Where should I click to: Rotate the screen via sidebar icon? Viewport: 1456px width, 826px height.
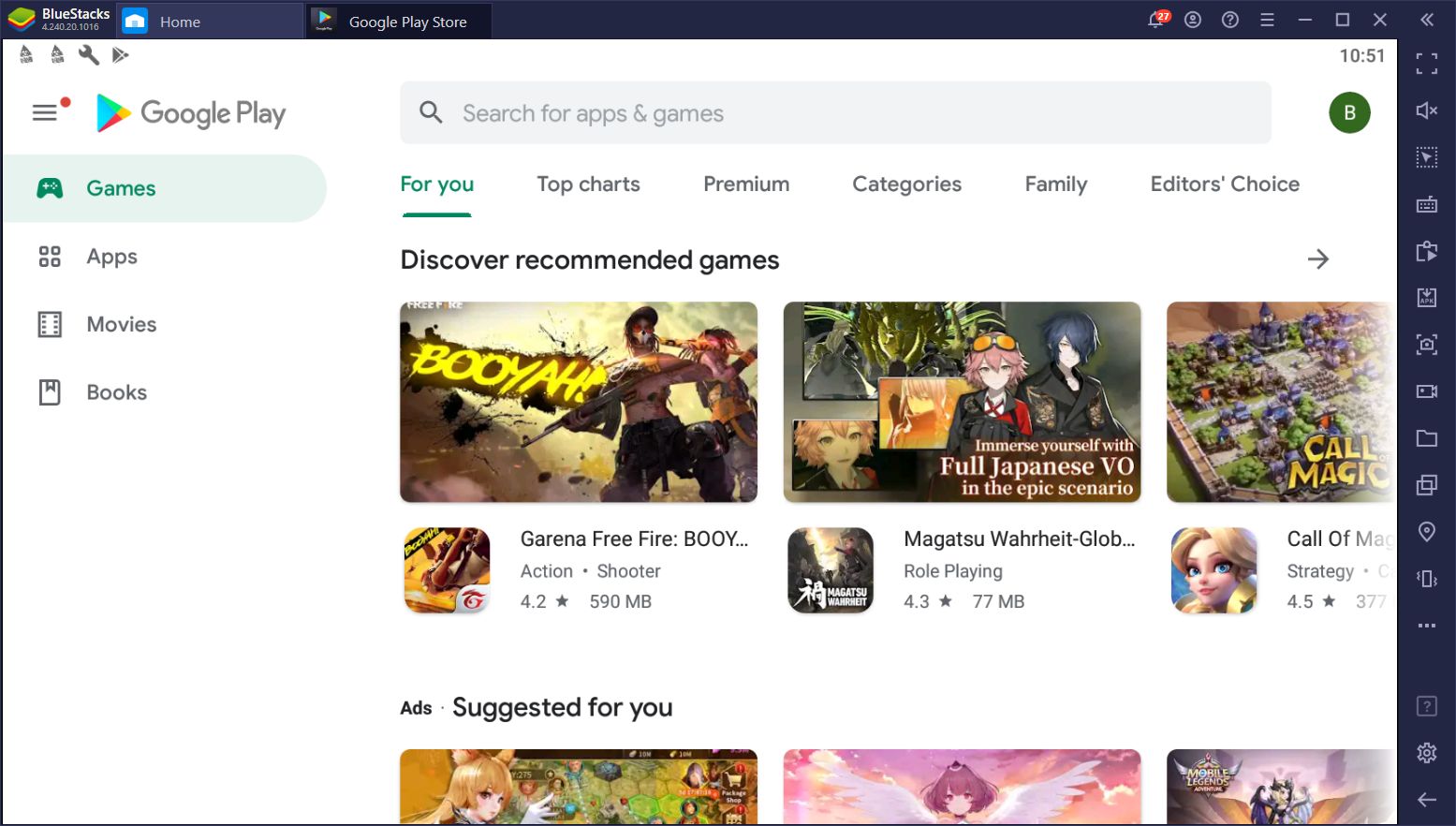1426,579
